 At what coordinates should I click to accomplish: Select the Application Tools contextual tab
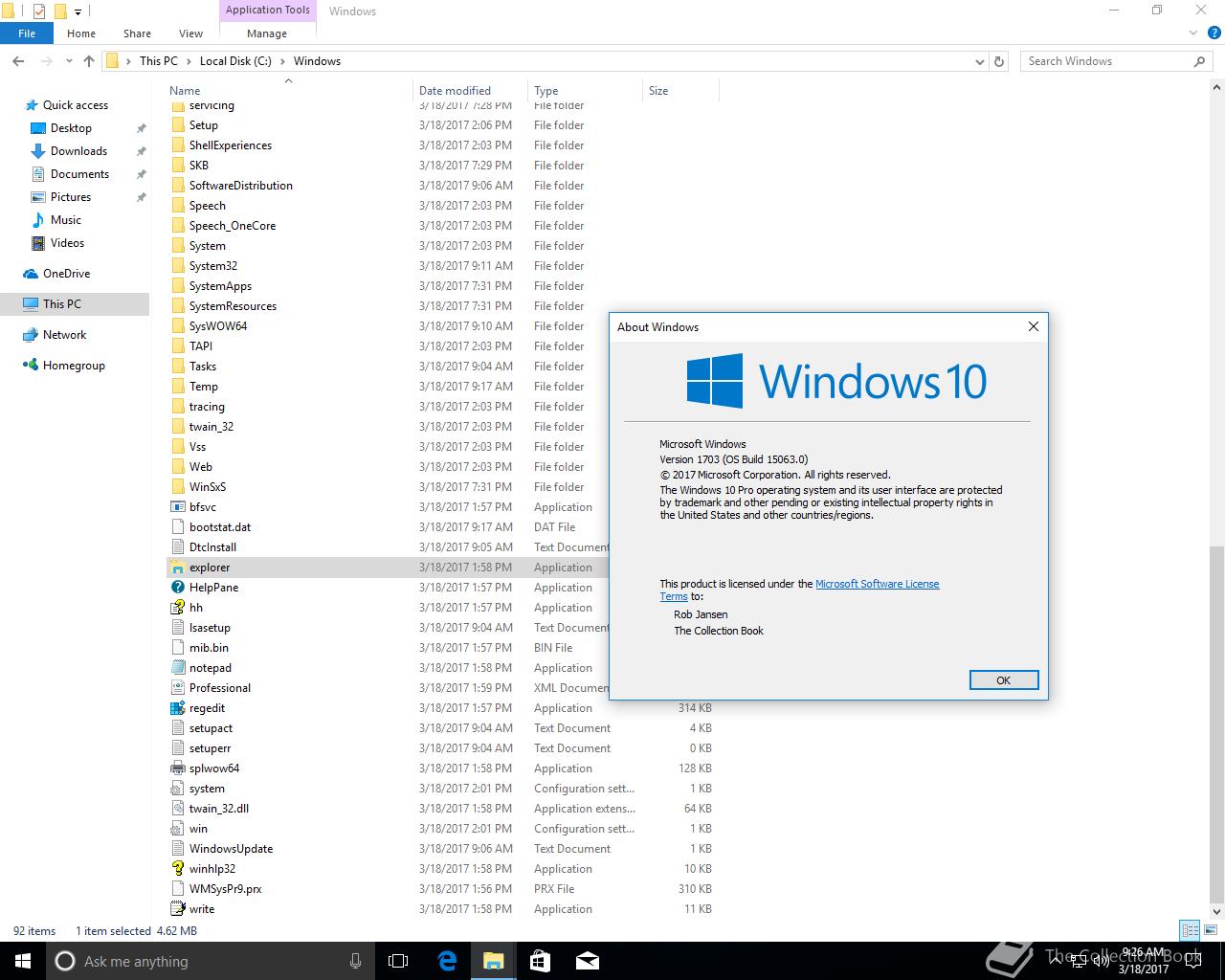[268, 11]
